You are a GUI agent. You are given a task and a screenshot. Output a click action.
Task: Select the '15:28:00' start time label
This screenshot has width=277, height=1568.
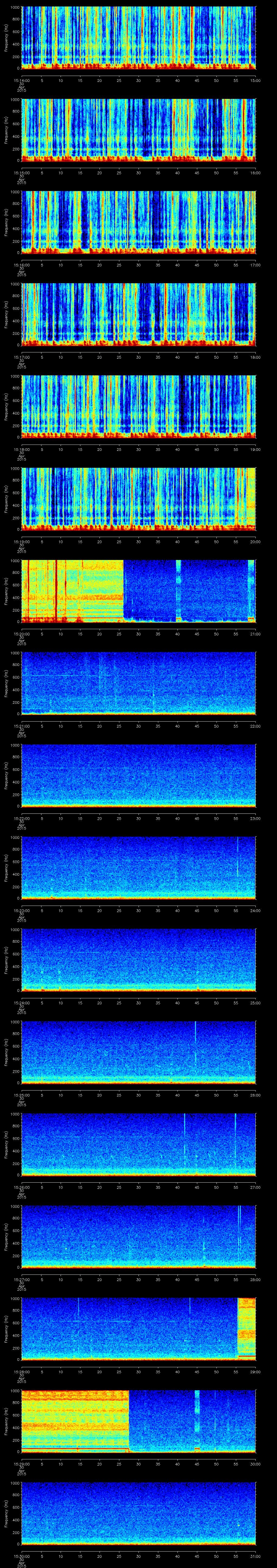21,1371
